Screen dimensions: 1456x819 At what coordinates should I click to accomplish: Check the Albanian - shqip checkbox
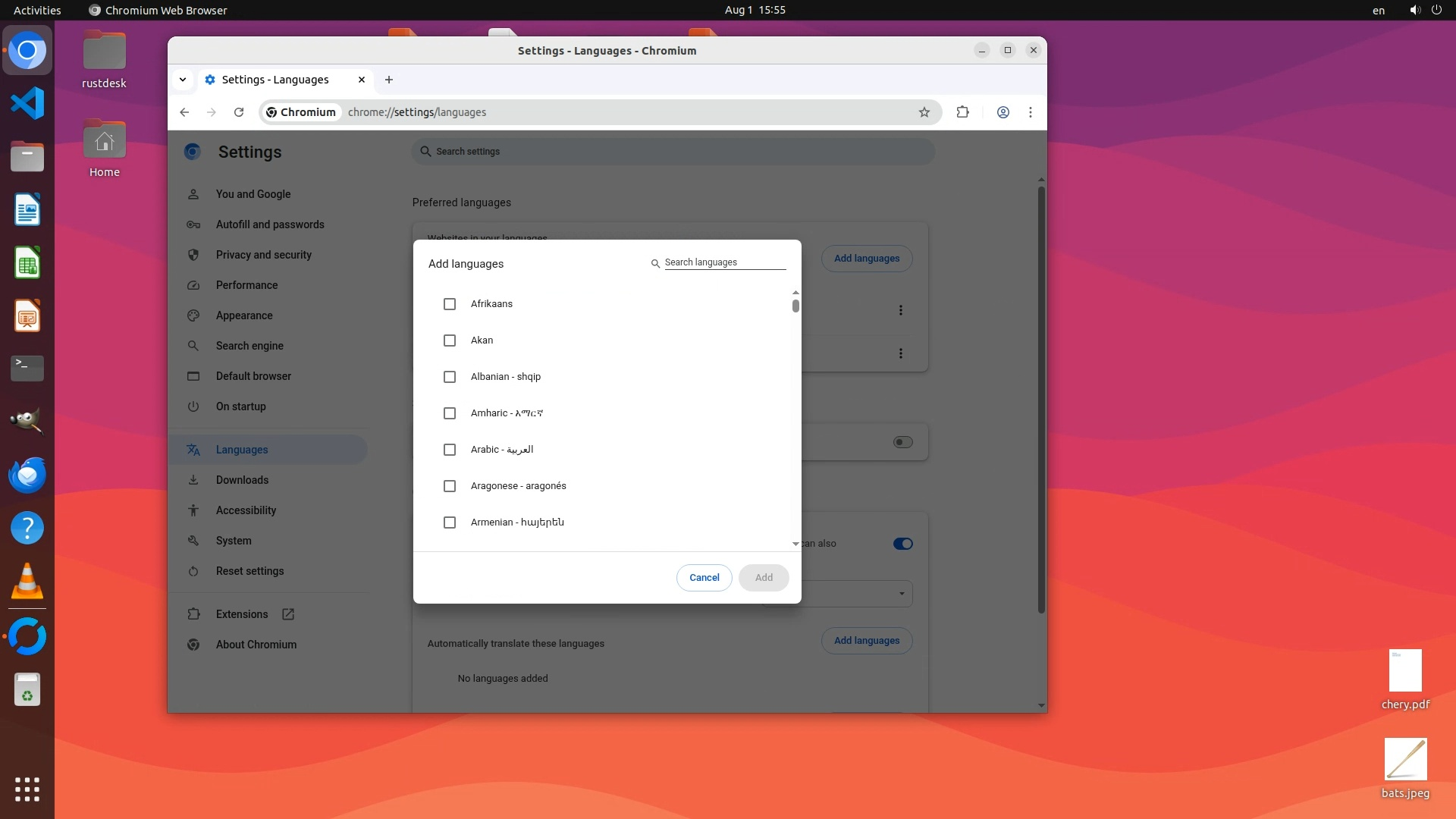click(450, 377)
